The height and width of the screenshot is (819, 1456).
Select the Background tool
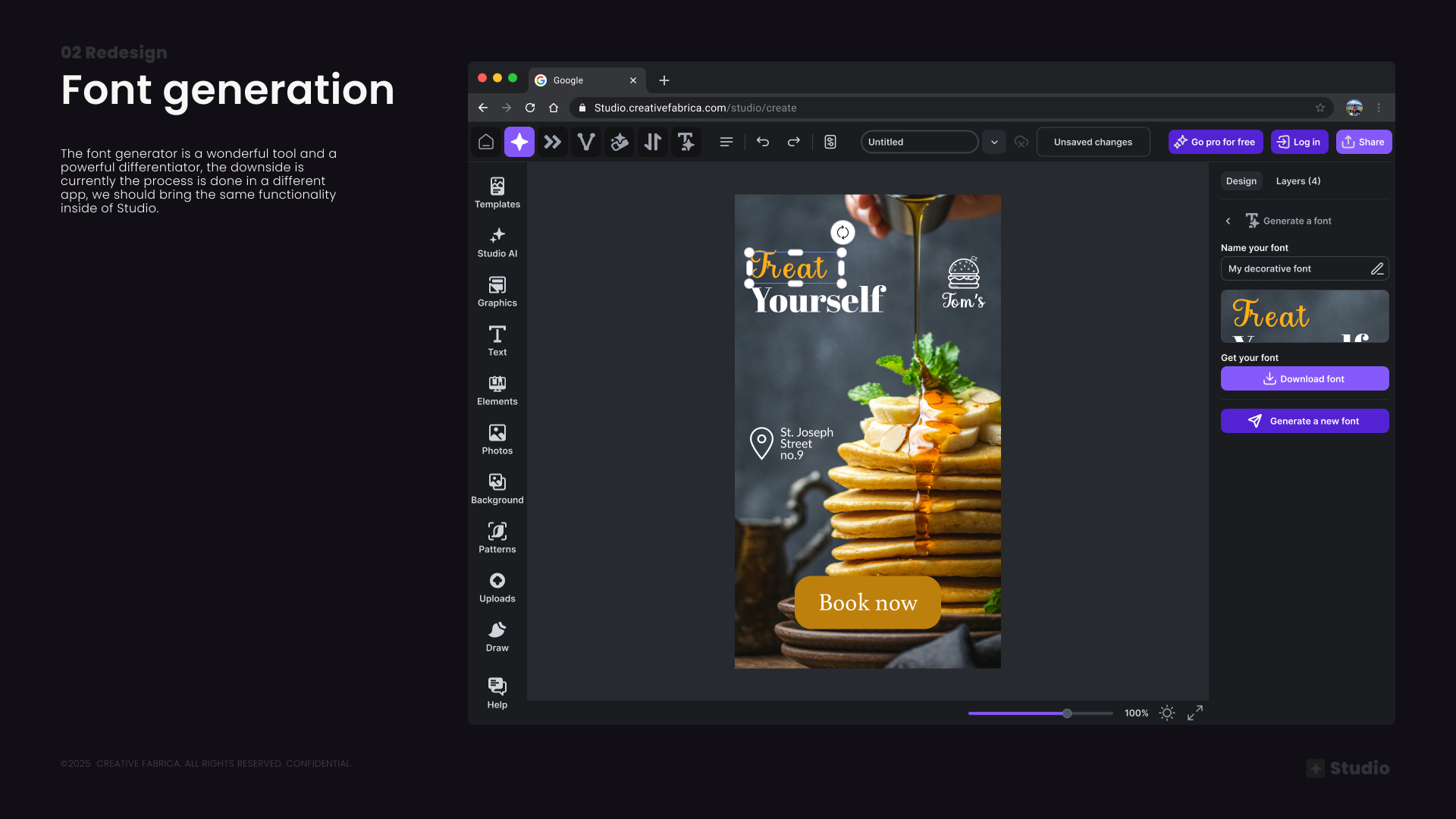[x=497, y=488]
